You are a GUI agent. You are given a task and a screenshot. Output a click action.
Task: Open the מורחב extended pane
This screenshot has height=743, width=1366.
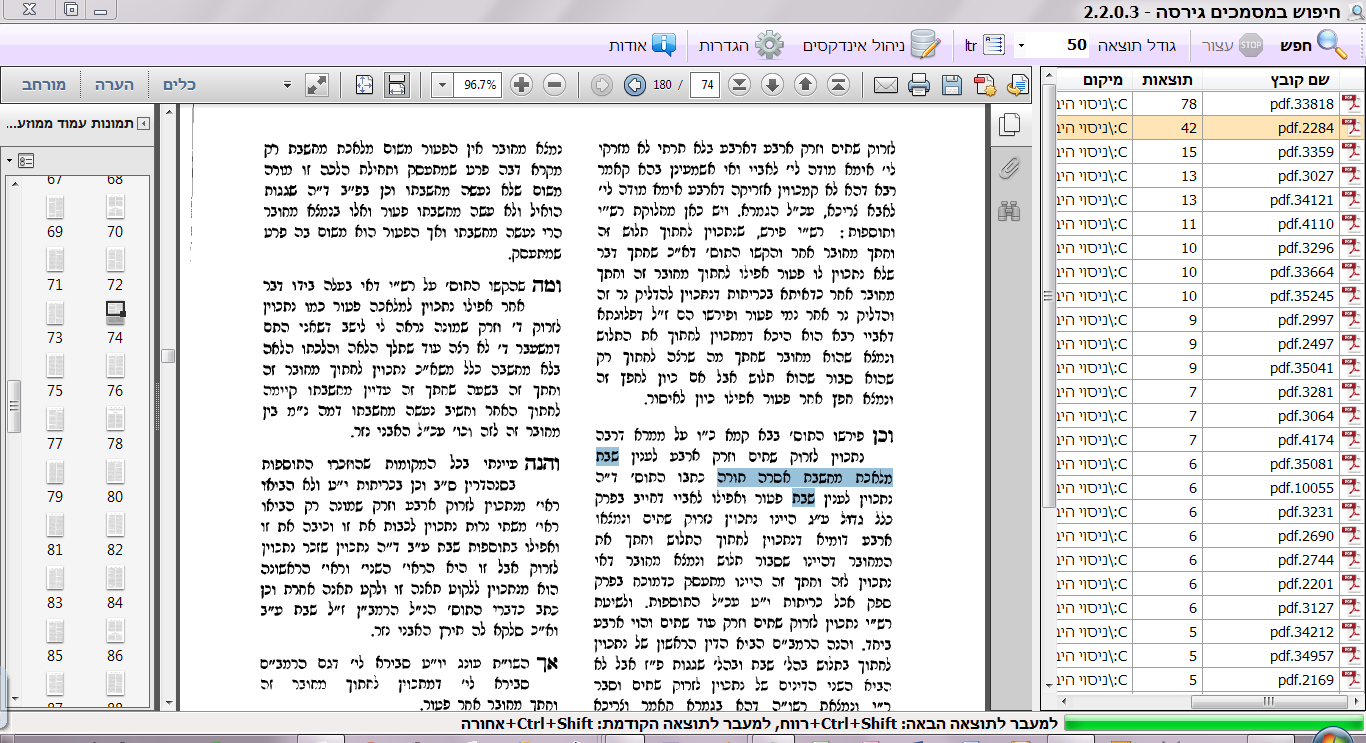[44, 85]
